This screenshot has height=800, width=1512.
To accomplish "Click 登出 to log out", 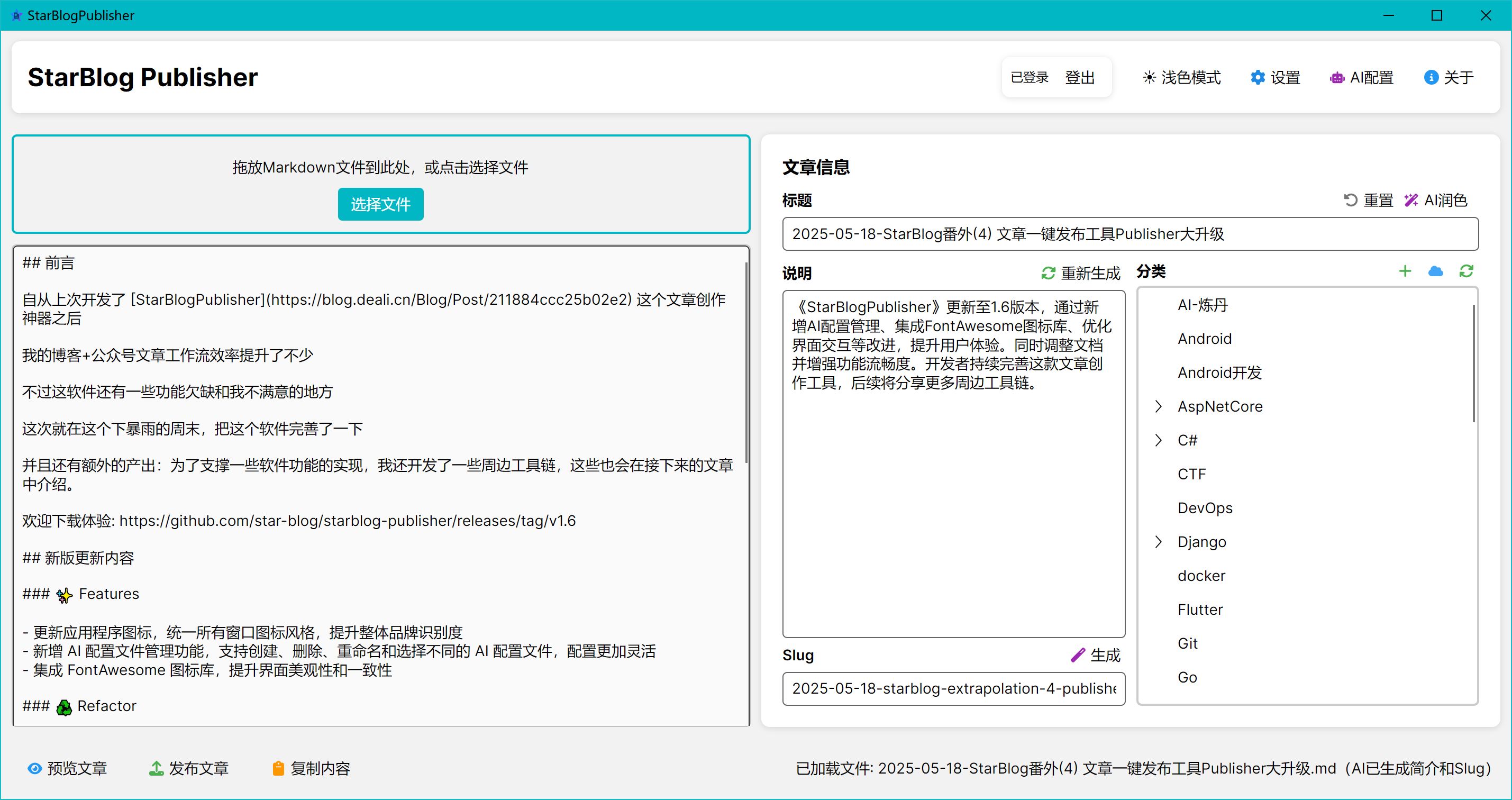I will pos(1079,77).
